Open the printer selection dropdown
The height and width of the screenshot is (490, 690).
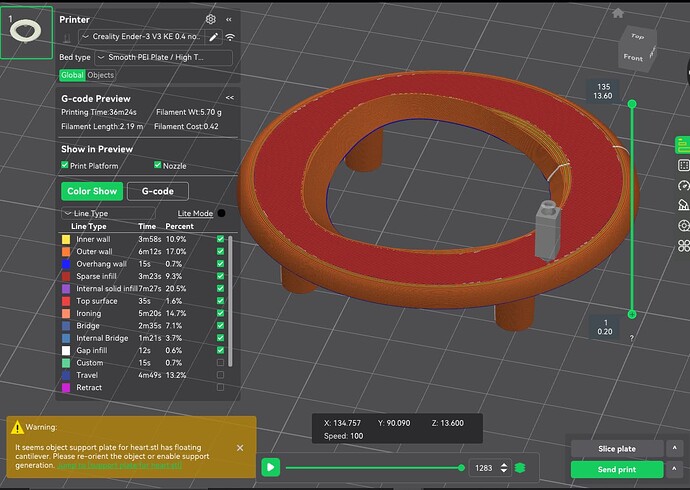(145, 37)
